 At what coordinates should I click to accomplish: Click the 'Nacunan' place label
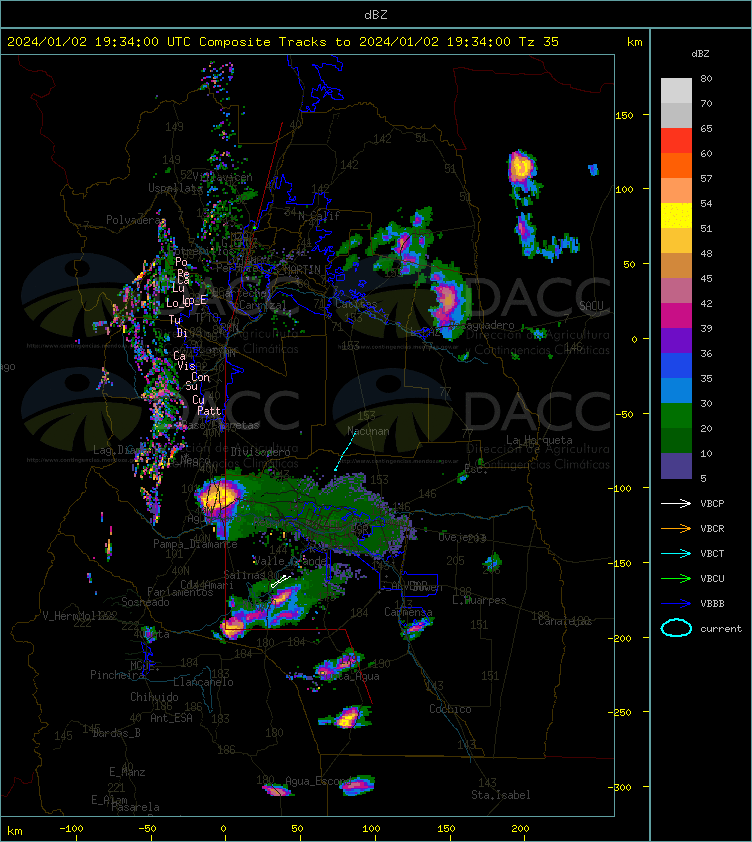click(368, 431)
